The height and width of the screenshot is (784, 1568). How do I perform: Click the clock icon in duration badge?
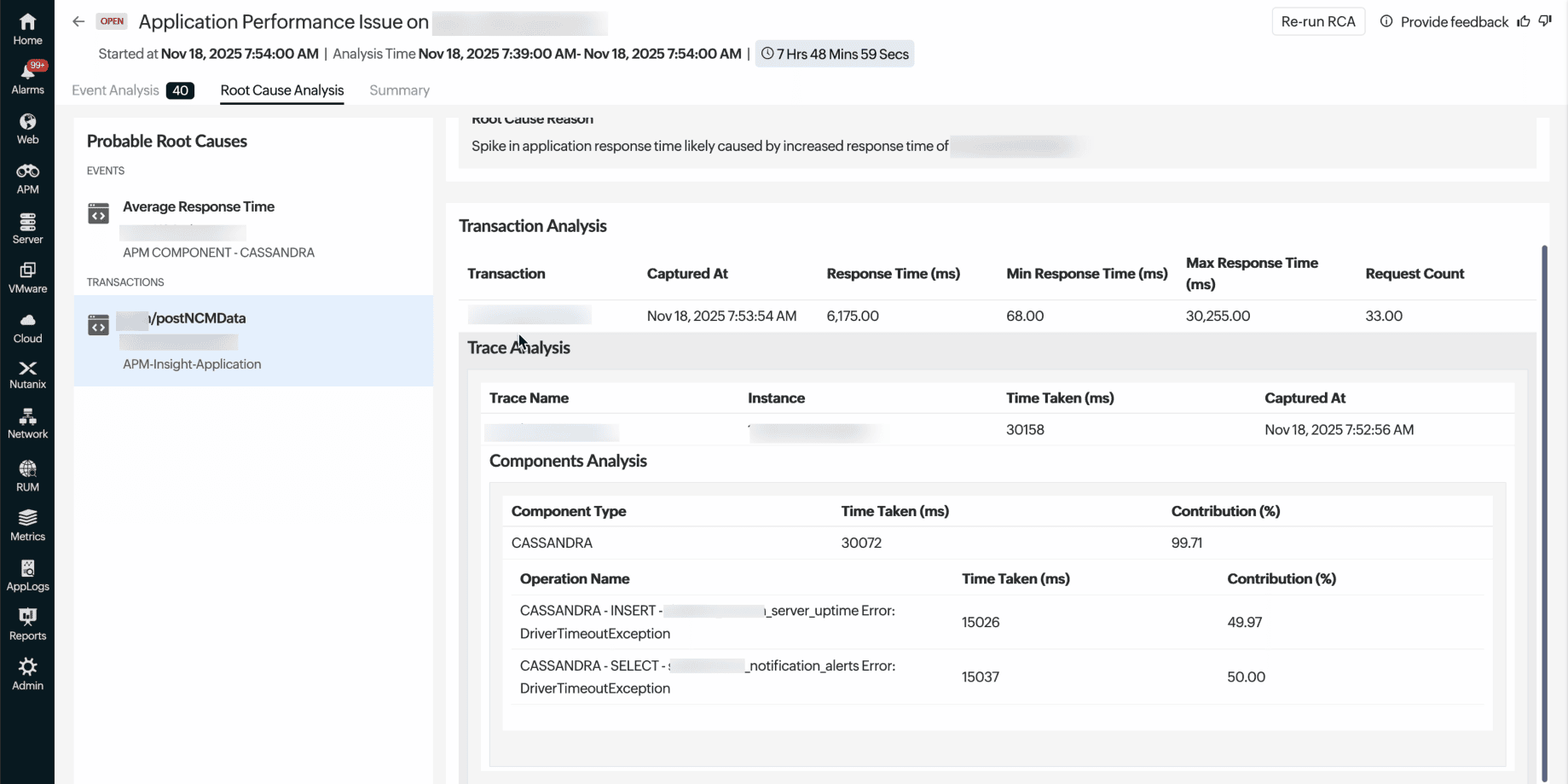pos(767,54)
